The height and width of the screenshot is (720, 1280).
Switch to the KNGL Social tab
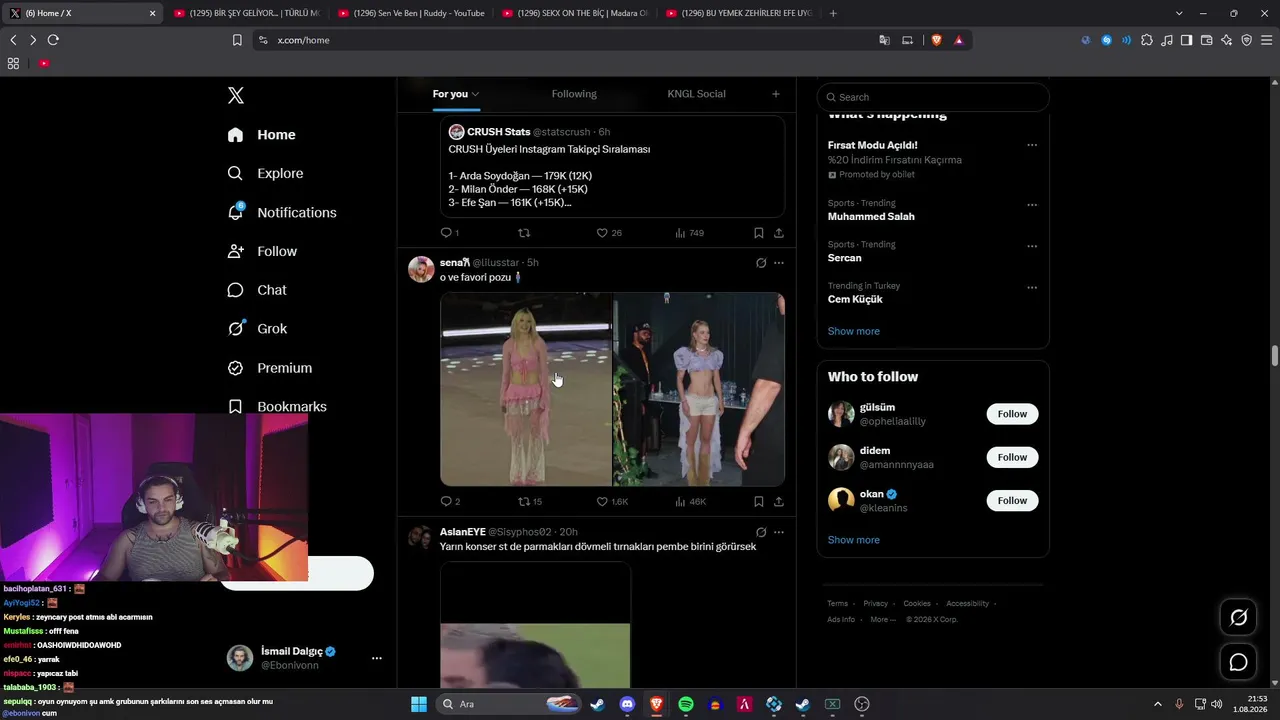coord(696,94)
